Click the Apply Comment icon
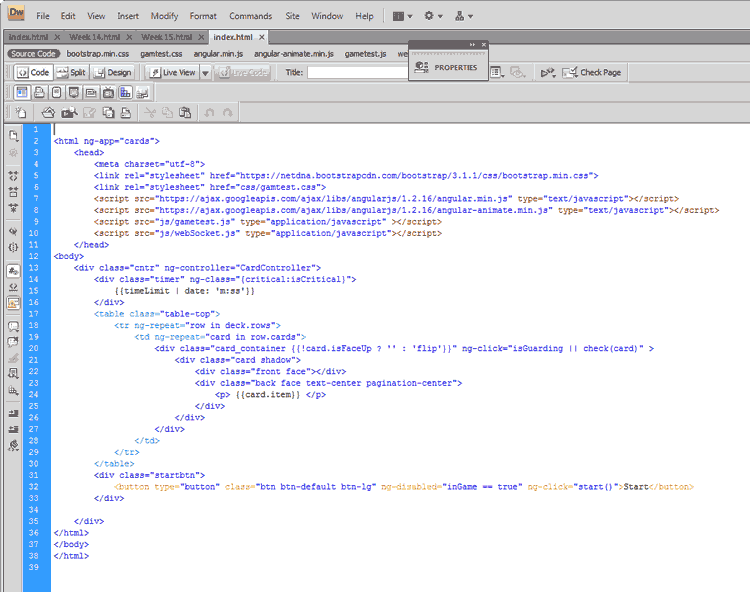Image resolution: width=750 pixels, height=592 pixels. [13, 327]
